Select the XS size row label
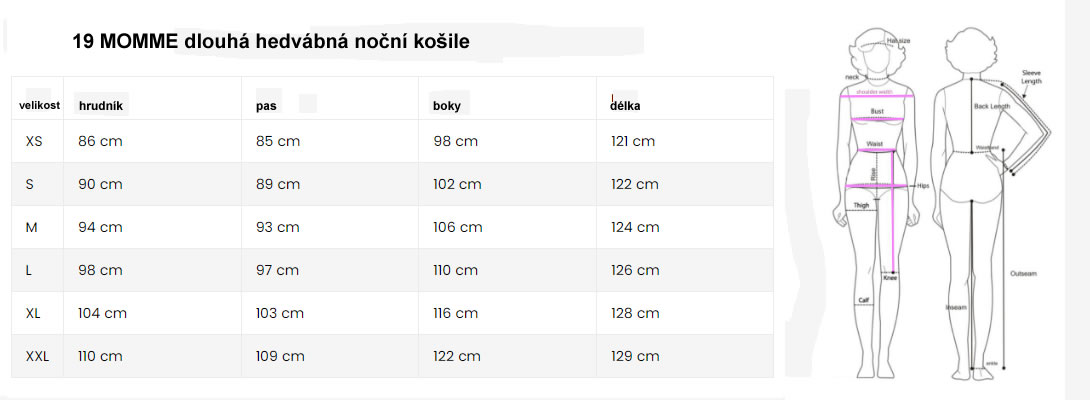 pos(34,142)
